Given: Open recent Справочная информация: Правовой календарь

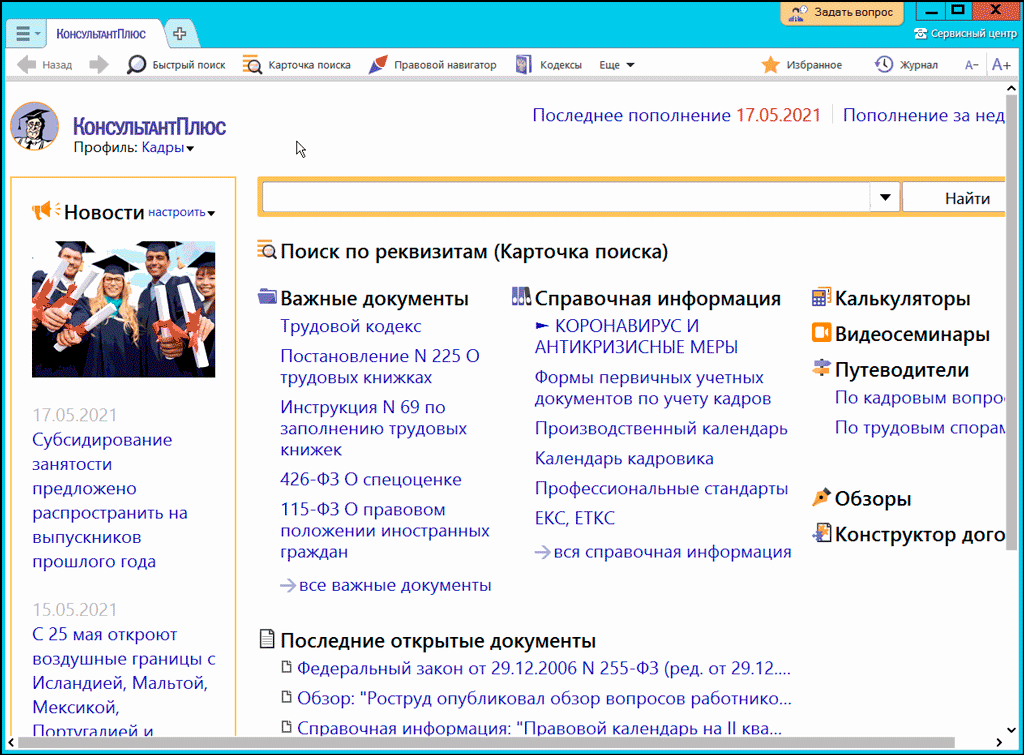Looking at the screenshot, I should [539, 728].
